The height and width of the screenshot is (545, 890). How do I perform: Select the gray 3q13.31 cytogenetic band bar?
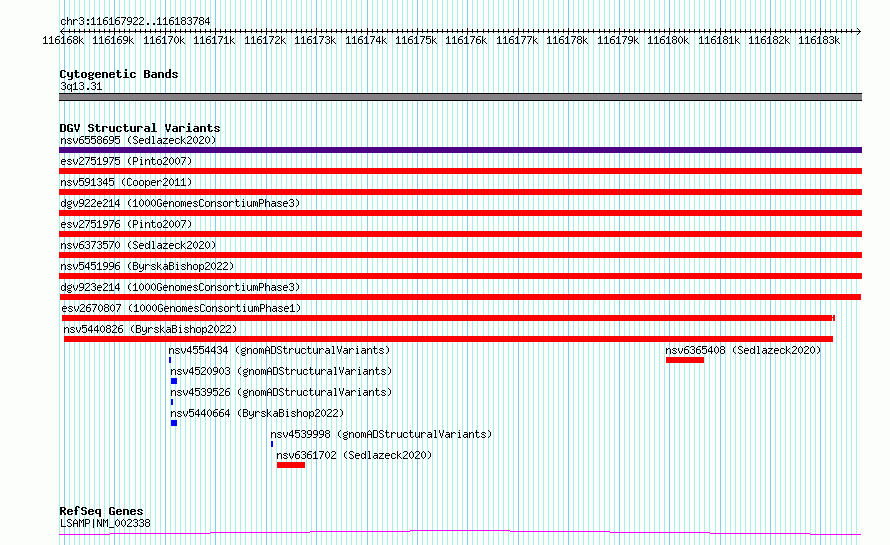point(460,97)
